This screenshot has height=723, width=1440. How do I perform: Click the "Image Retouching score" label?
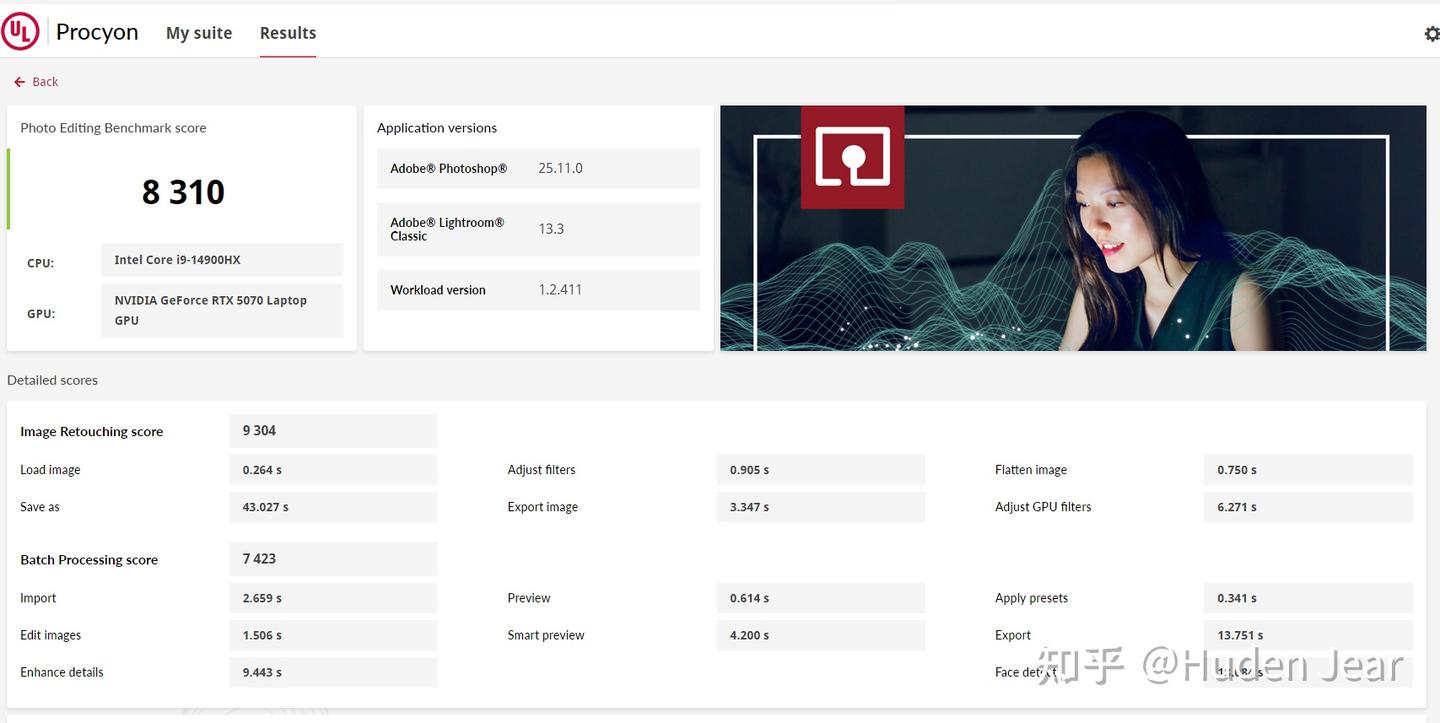(91, 432)
